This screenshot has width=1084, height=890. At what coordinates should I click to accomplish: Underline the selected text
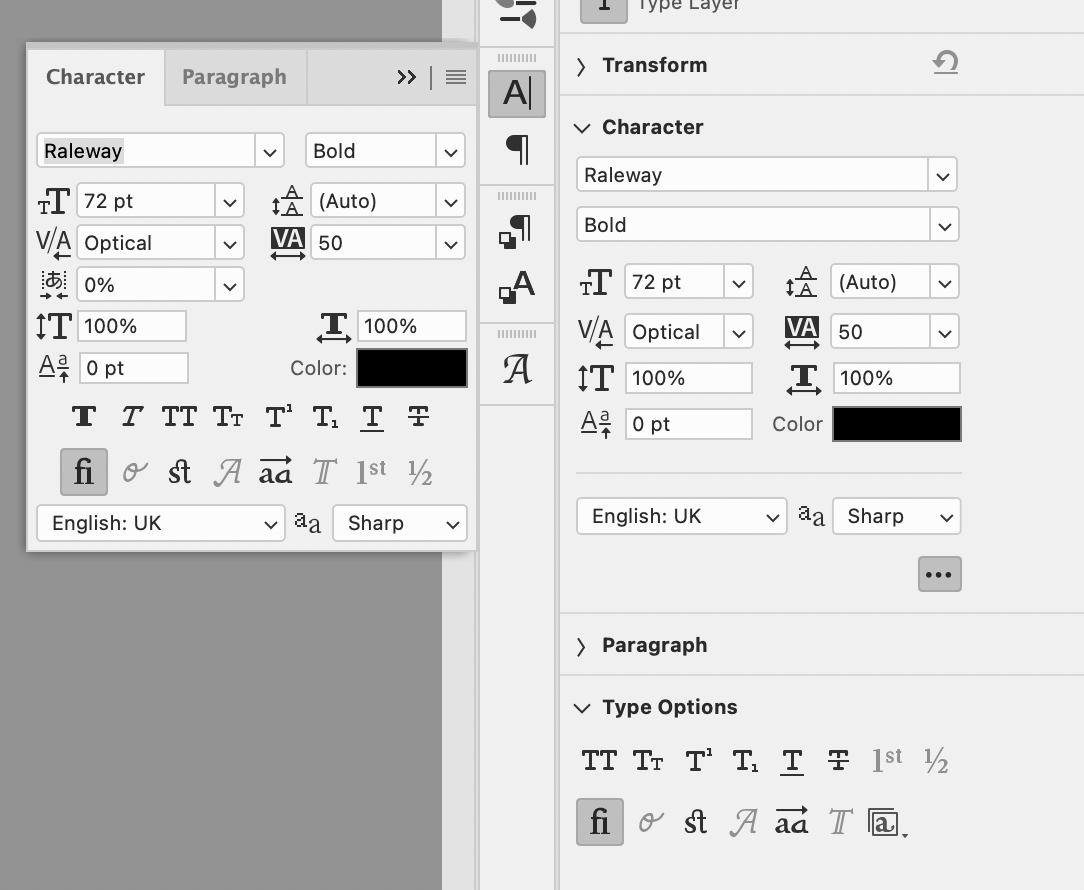[x=372, y=416]
